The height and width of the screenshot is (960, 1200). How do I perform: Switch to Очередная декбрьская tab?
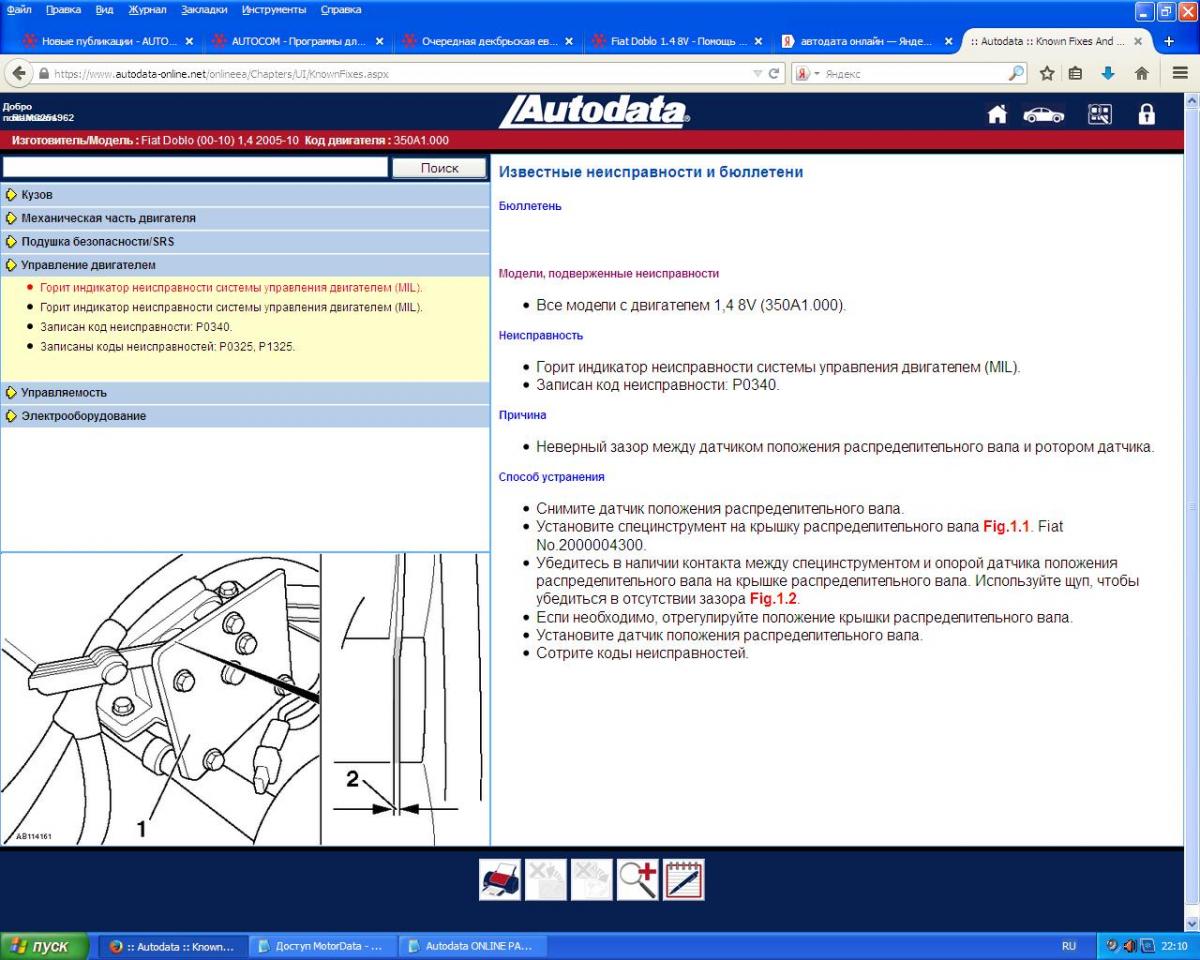click(485, 42)
